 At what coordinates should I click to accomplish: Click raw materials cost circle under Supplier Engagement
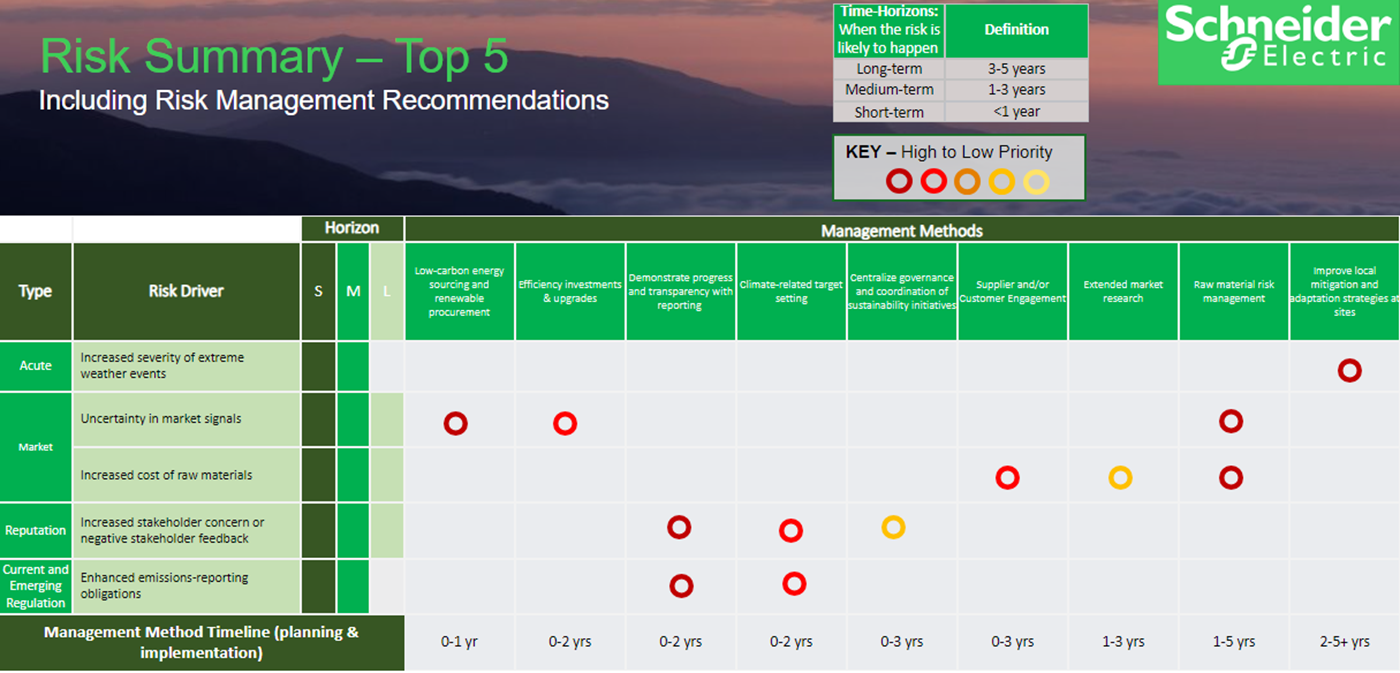point(1007,478)
